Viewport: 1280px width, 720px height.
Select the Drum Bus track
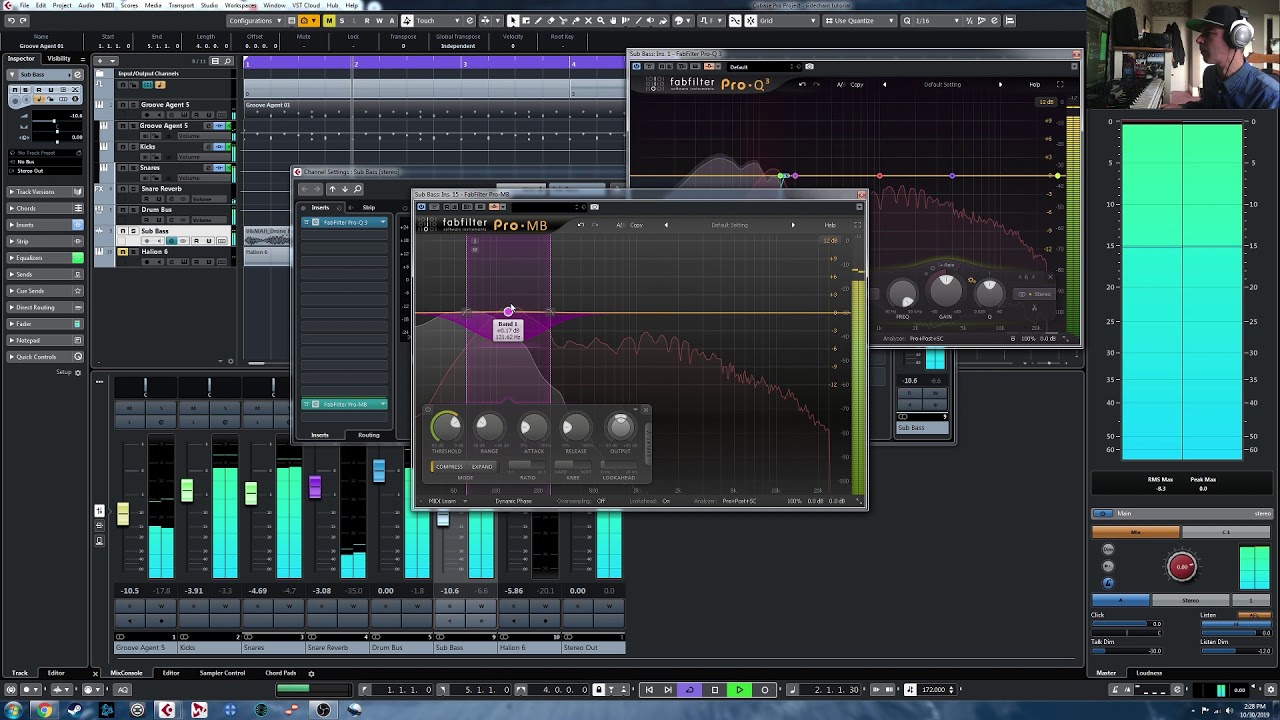[x=157, y=210]
